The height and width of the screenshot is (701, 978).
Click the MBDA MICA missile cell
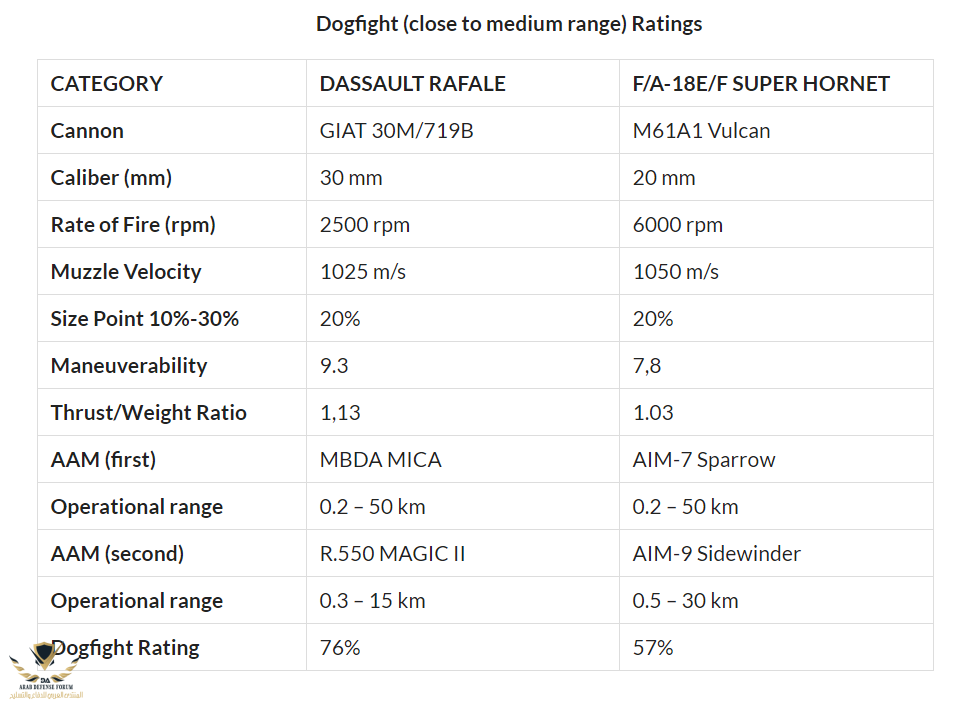point(381,460)
